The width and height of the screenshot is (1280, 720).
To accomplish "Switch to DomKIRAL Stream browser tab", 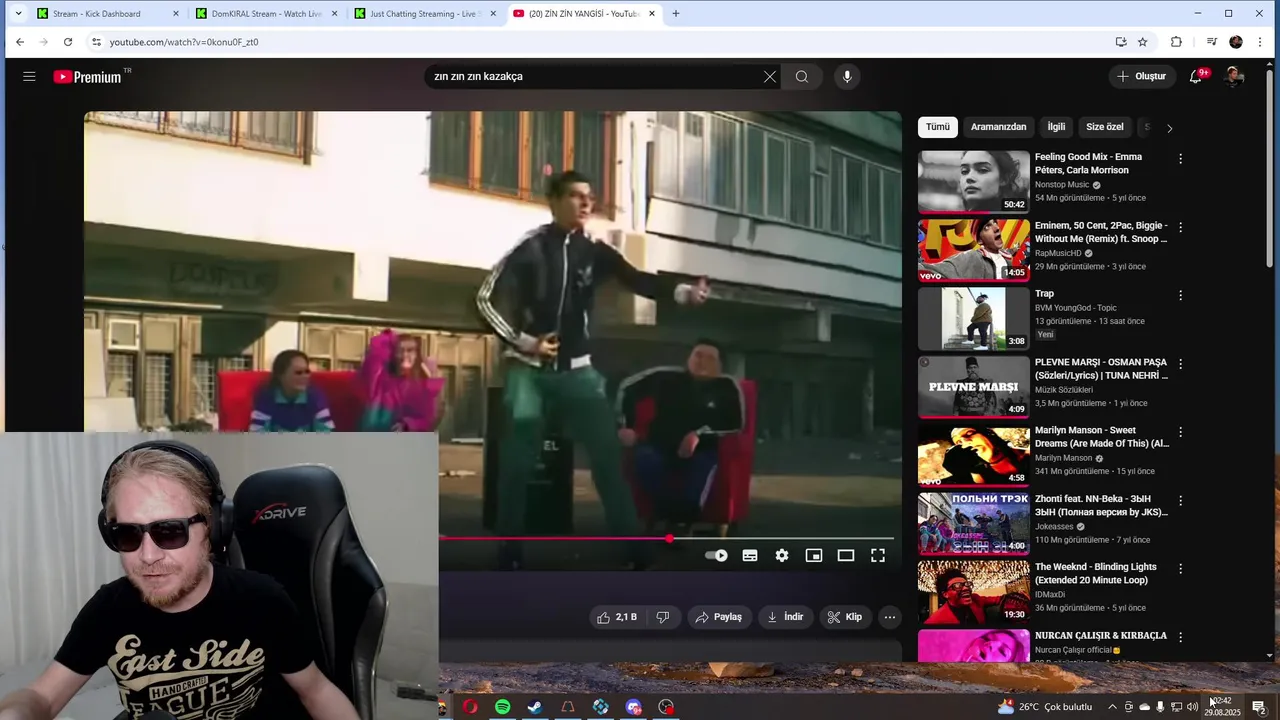I will (266, 14).
